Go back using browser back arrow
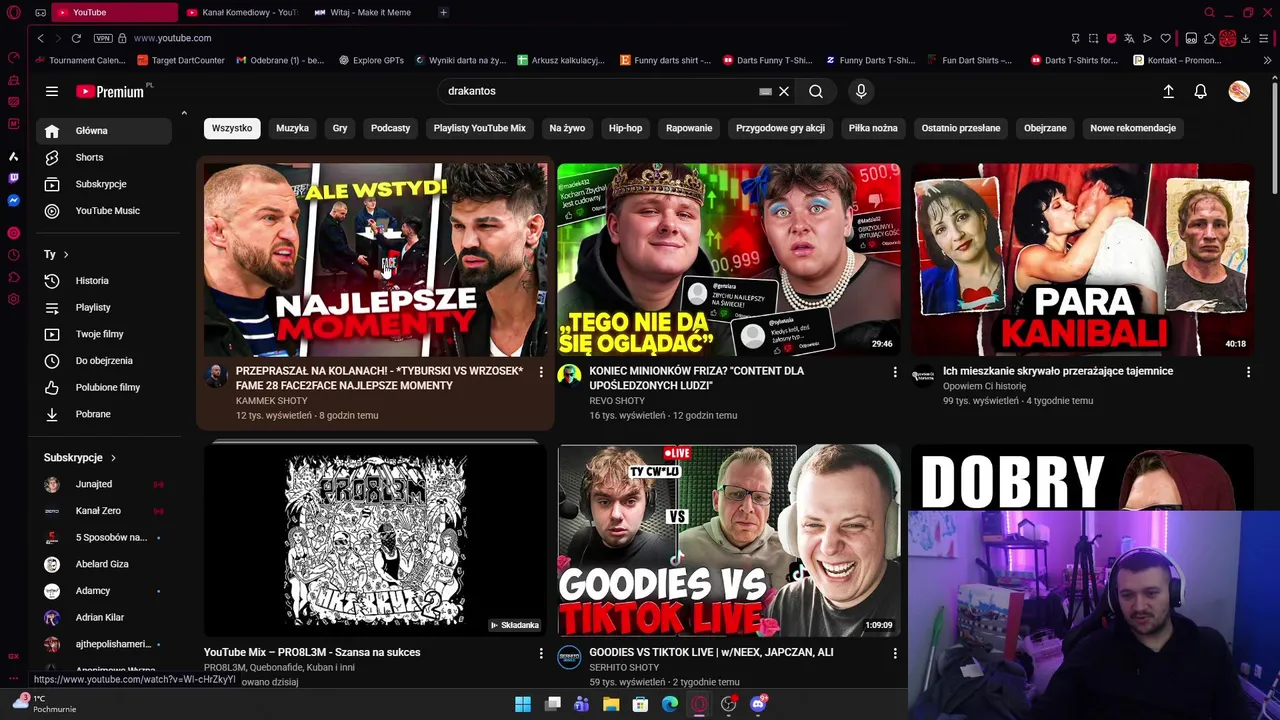Screen dimensions: 1280x720 point(40,38)
